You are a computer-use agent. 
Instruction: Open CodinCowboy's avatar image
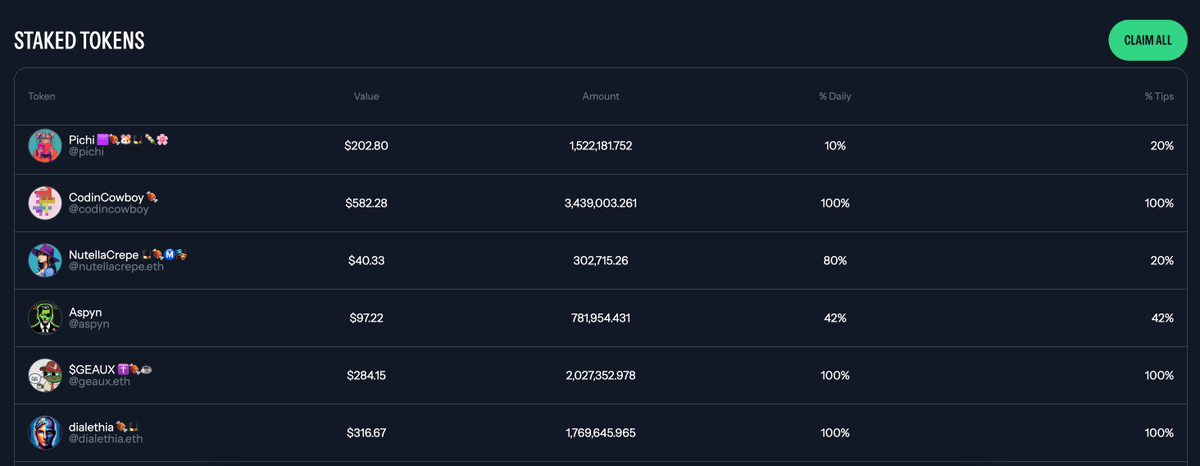[x=45, y=203]
